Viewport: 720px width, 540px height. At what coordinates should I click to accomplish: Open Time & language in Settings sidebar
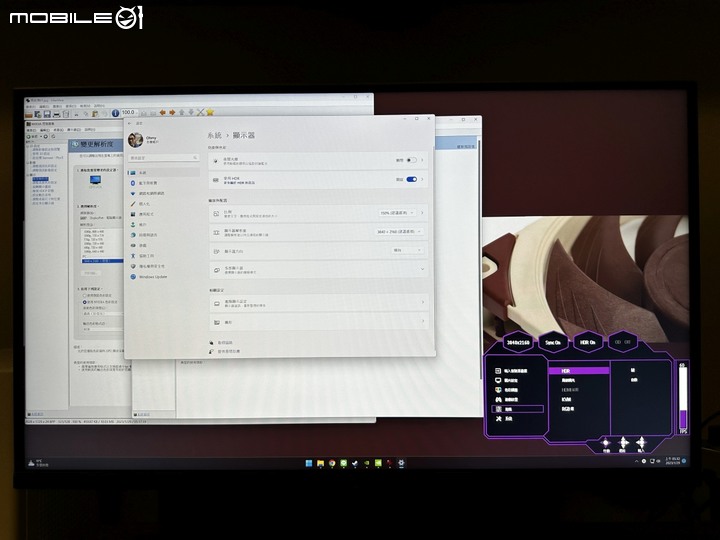coord(163,235)
